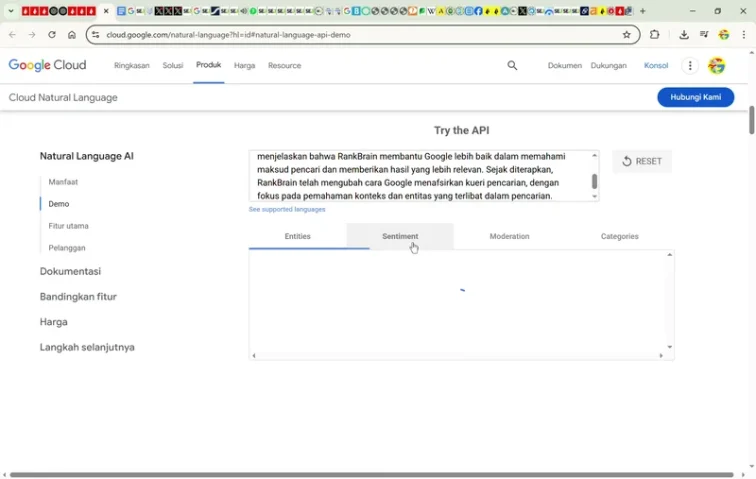Go to Konsol link
The image size is (756, 479).
tap(656, 66)
